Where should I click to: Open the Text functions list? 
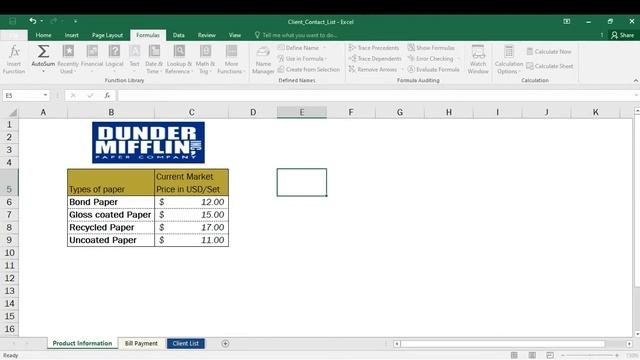tap(134, 60)
